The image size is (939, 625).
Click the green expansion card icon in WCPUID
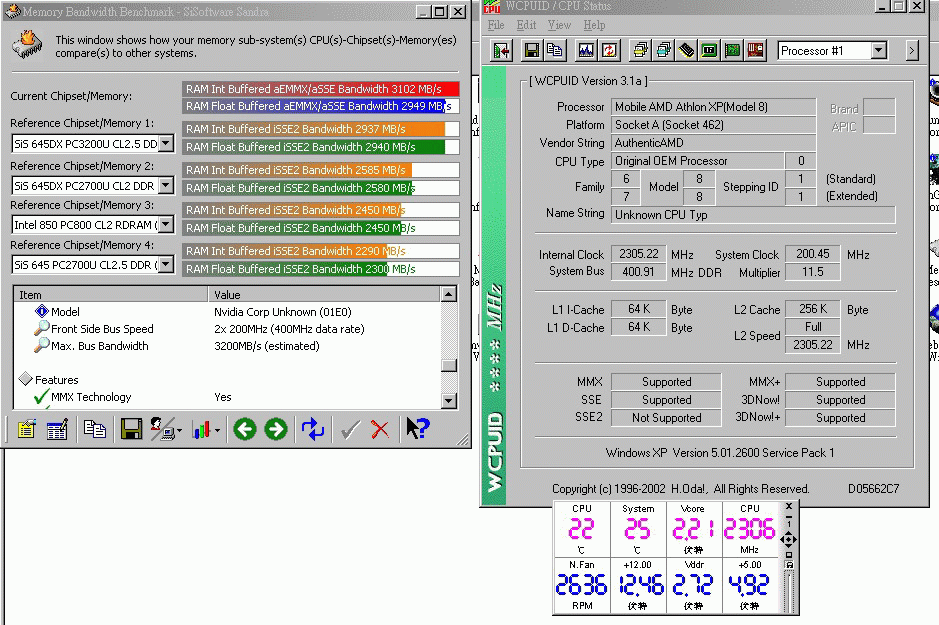coord(732,51)
